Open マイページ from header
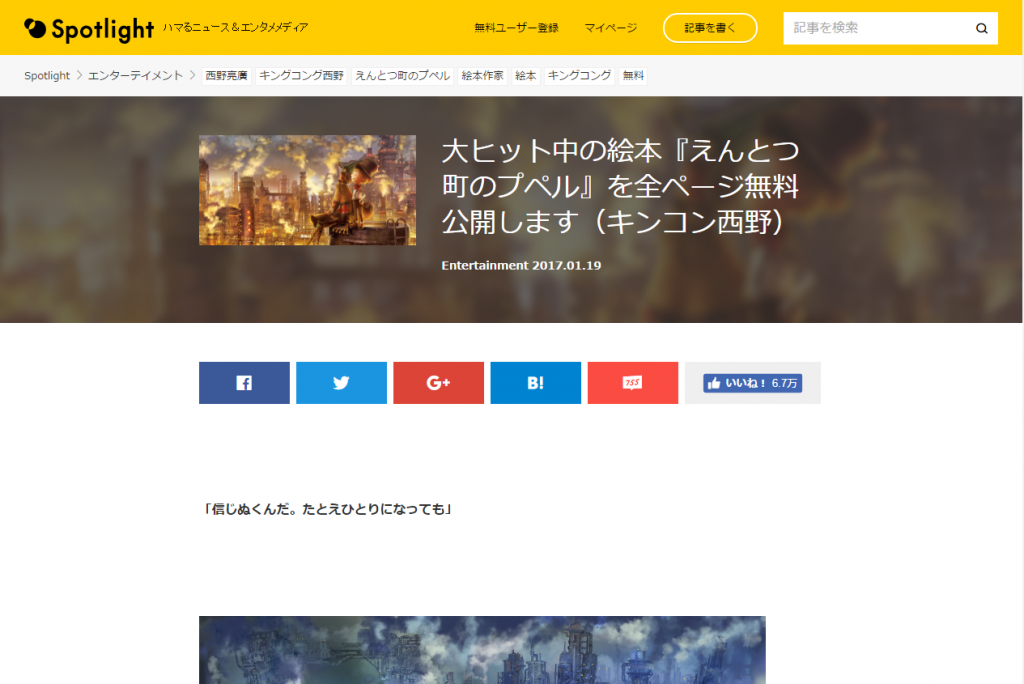This screenshot has height=684, width=1024. pos(611,28)
